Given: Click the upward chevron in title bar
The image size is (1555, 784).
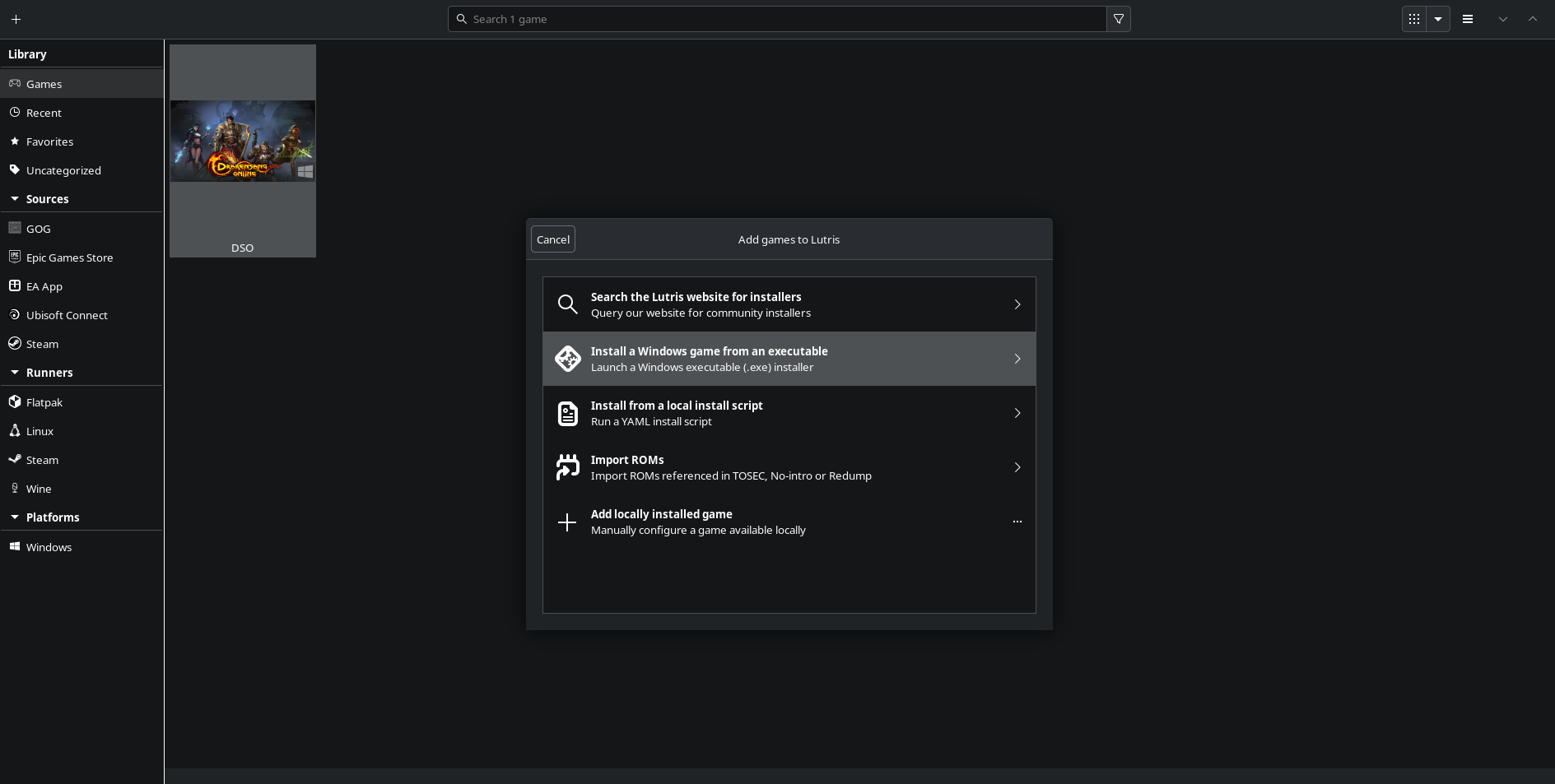Looking at the screenshot, I should pyautogui.click(x=1533, y=19).
